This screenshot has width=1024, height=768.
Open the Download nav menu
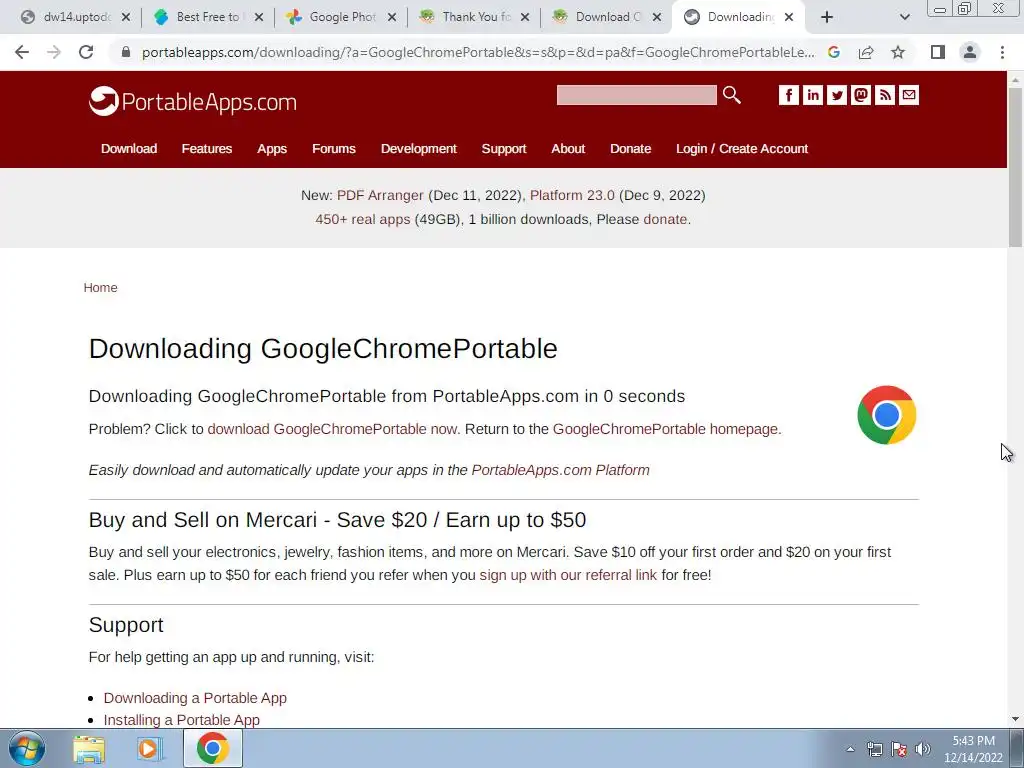pyautogui.click(x=129, y=148)
